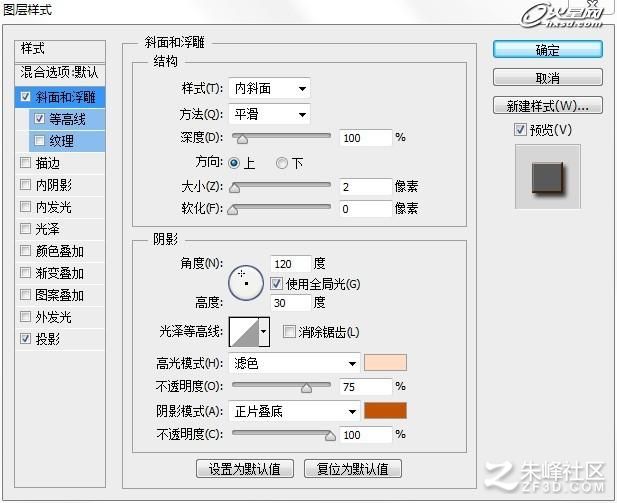Image resolution: width=617 pixels, height=503 pixels.
Task: Click the 软化 value field
Action: (366, 209)
